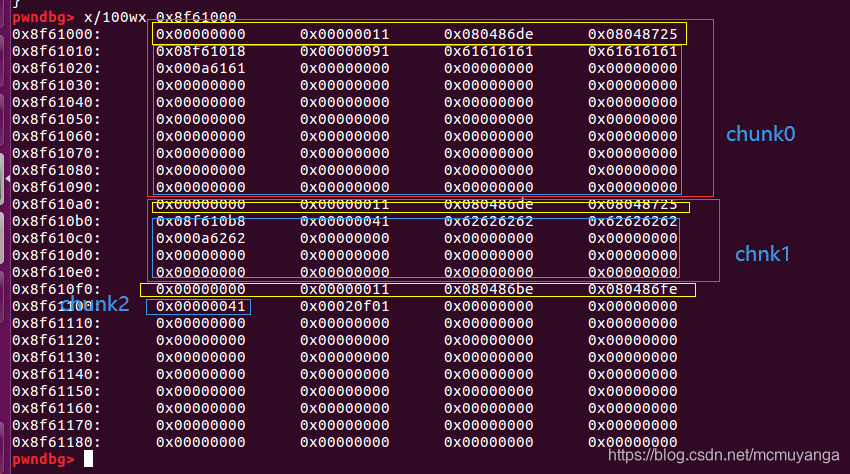850x474 pixels.
Task: Select address label 0x8f61140:
Action: click(x=56, y=374)
